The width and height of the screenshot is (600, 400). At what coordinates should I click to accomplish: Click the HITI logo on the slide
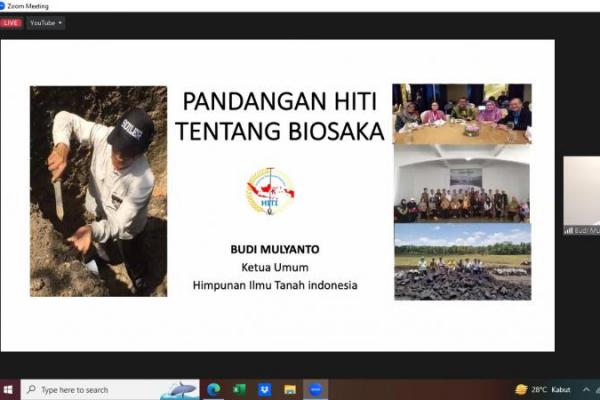click(270, 191)
